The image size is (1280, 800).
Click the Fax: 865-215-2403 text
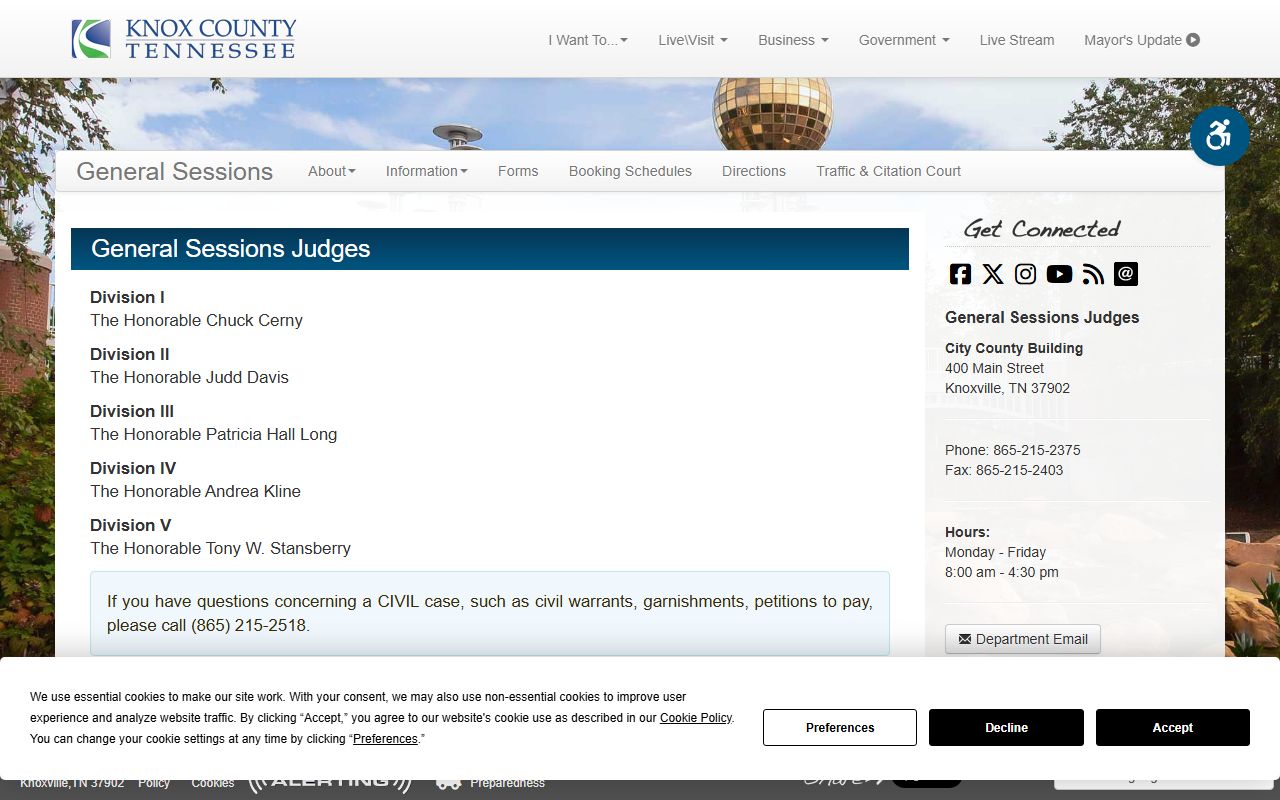pos(1004,470)
